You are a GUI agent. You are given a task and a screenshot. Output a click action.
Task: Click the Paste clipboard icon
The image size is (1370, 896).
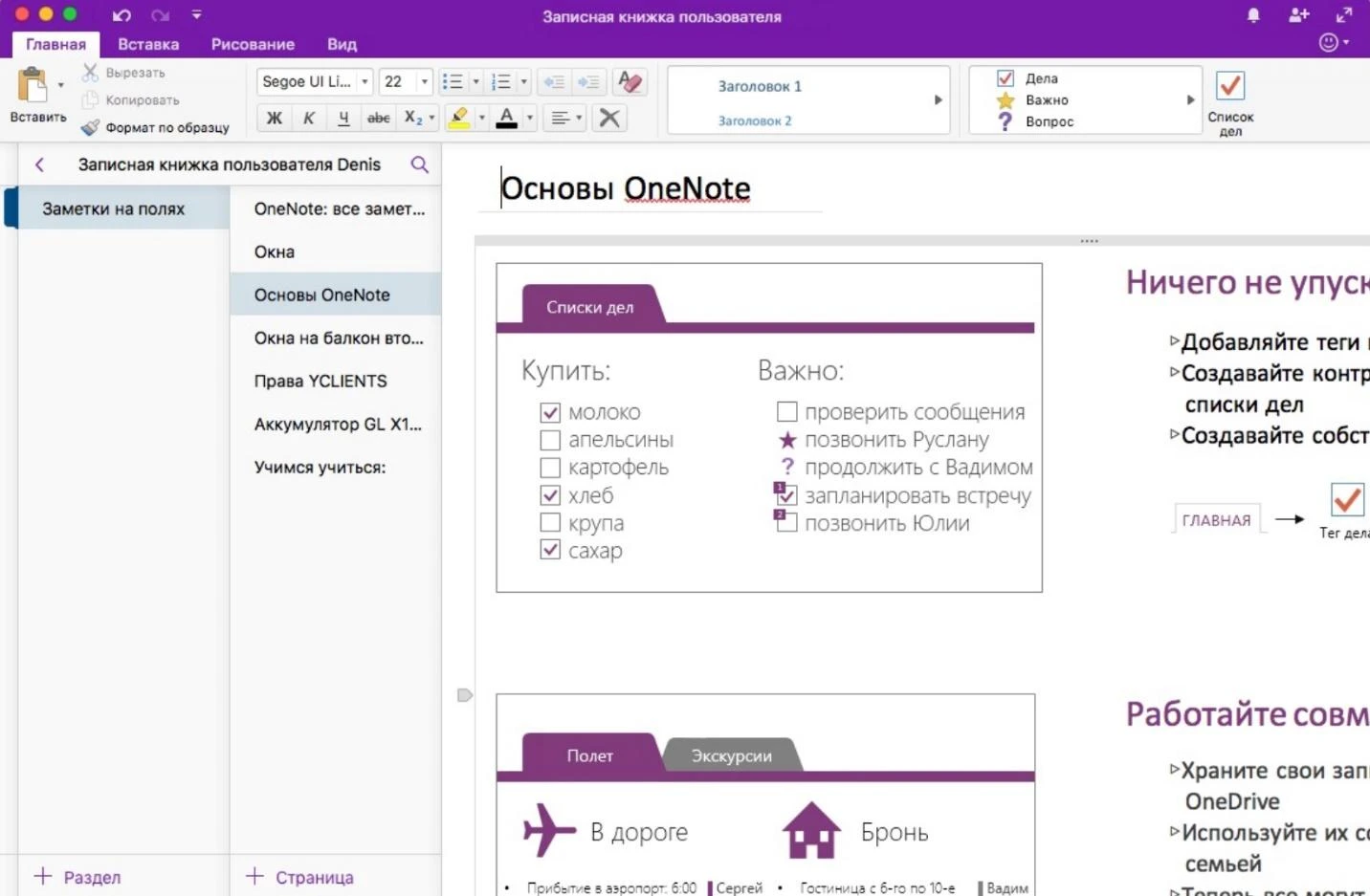tap(32, 85)
